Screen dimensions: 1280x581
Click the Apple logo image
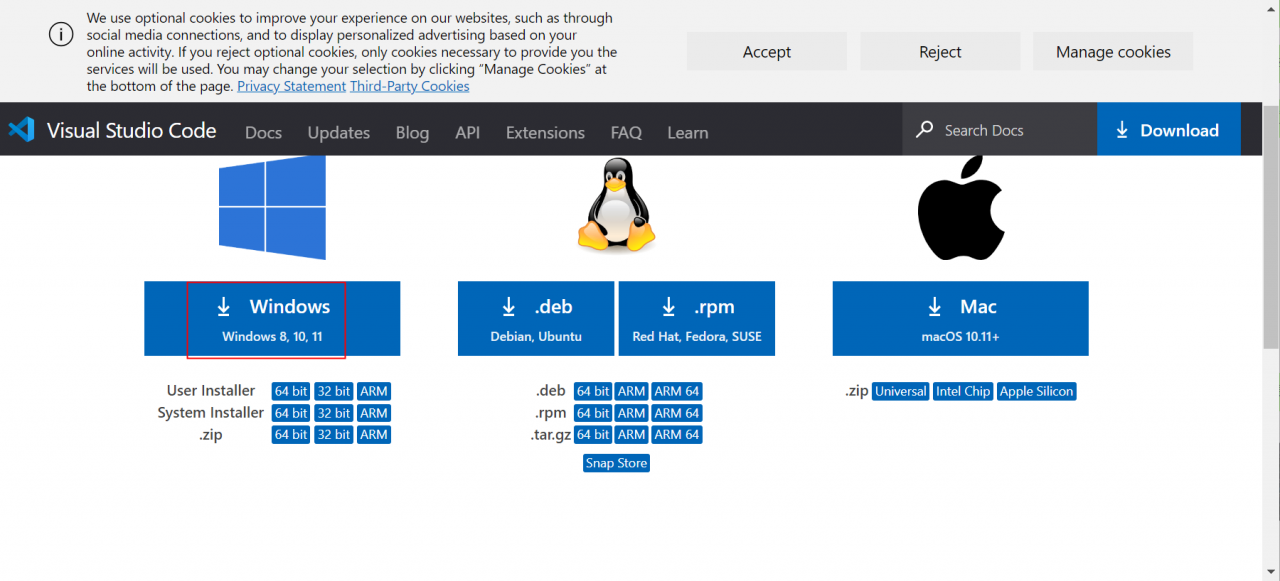click(x=961, y=207)
